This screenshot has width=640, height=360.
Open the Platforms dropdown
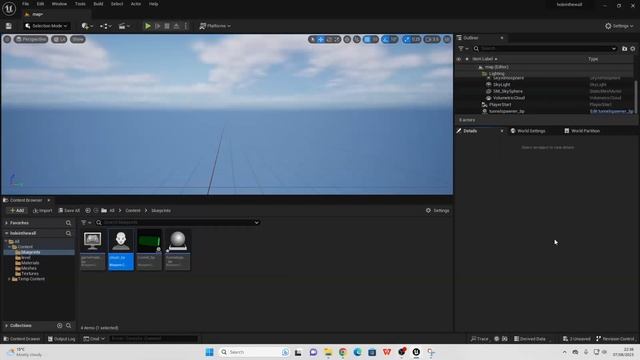(x=215, y=26)
